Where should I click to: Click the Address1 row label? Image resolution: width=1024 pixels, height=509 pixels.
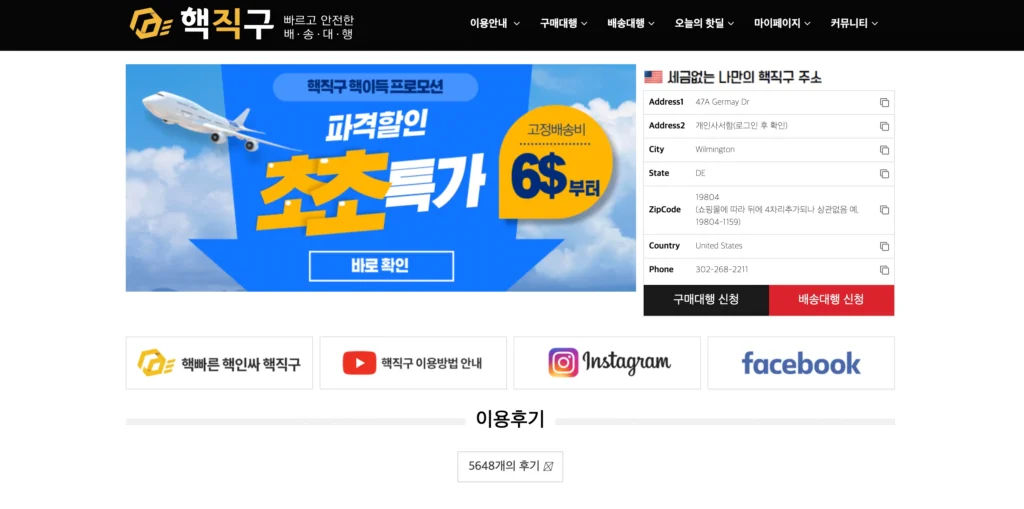(x=666, y=103)
